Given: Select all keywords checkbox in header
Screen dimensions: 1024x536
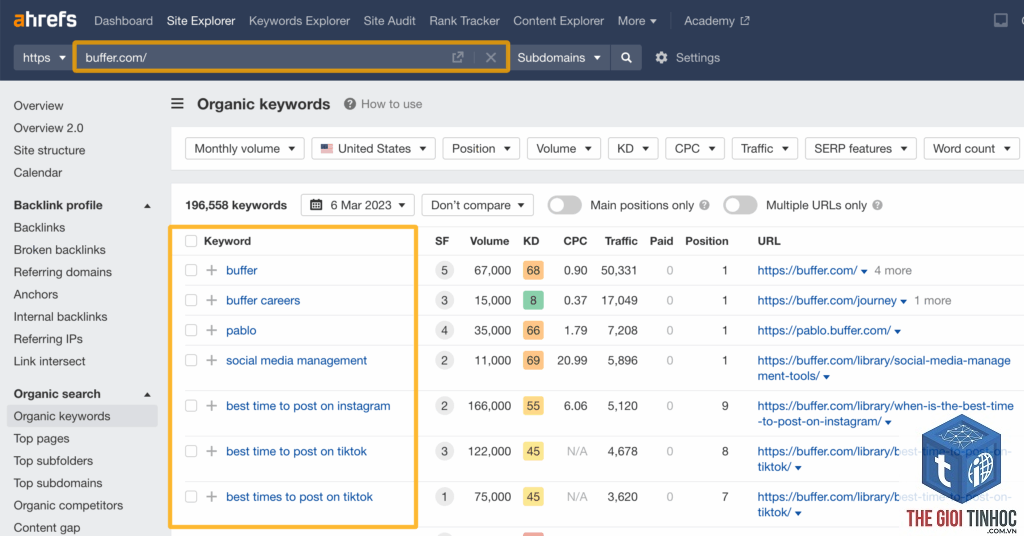Looking at the screenshot, I should click(x=191, y=241).
